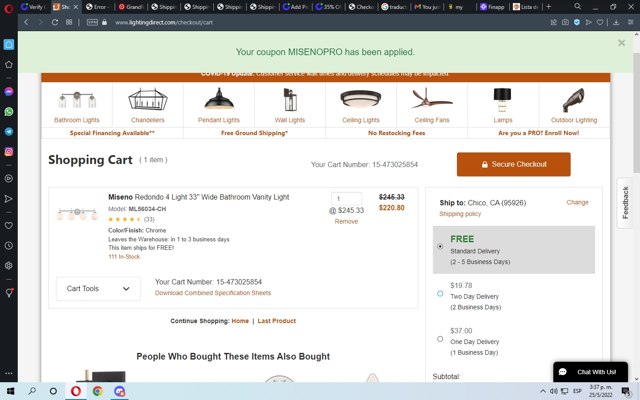Open the Opera main menu logo
Viewport: 640px width, 400px height.
[x=8, y=7]
